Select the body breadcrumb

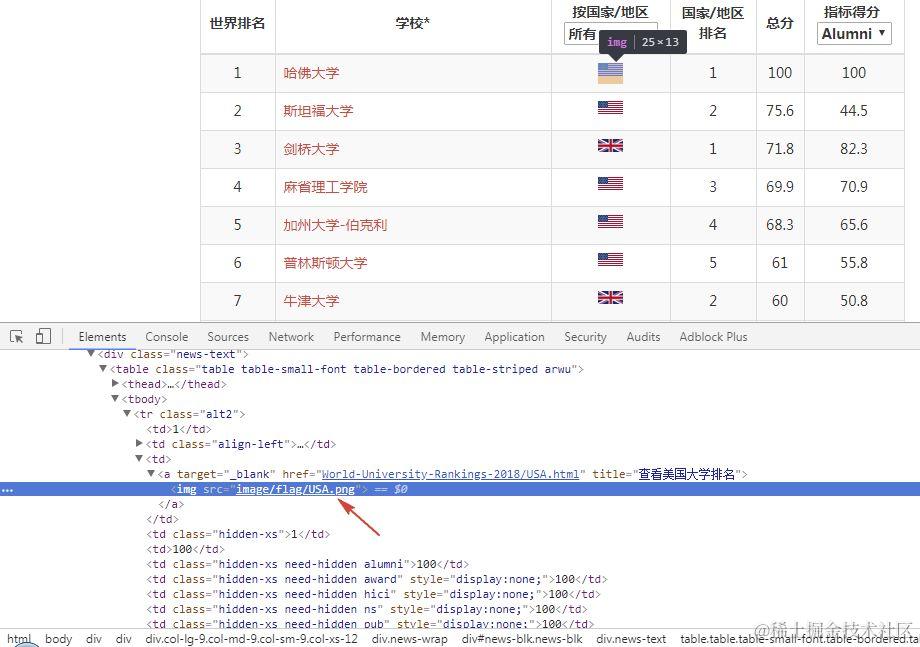coord(58,639)
